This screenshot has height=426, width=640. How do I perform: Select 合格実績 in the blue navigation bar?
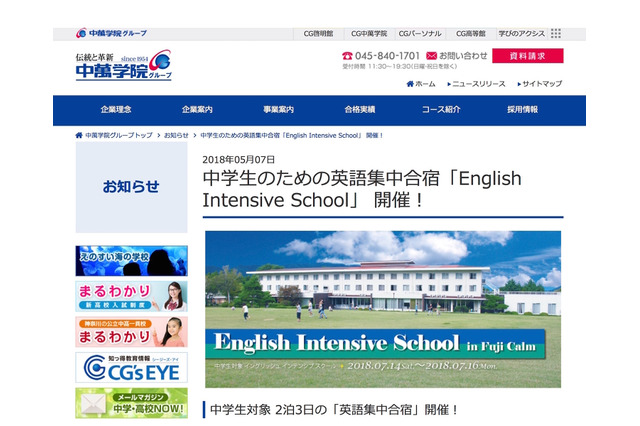(x=360, y=109)
